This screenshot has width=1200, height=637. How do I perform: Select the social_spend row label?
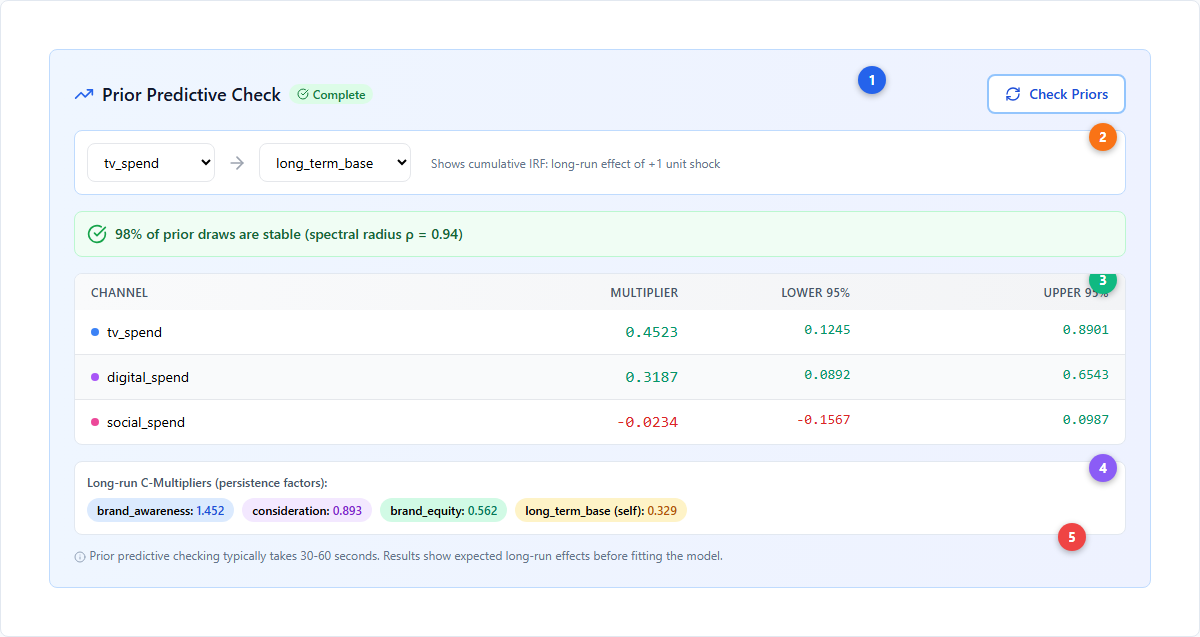(146, 422)
